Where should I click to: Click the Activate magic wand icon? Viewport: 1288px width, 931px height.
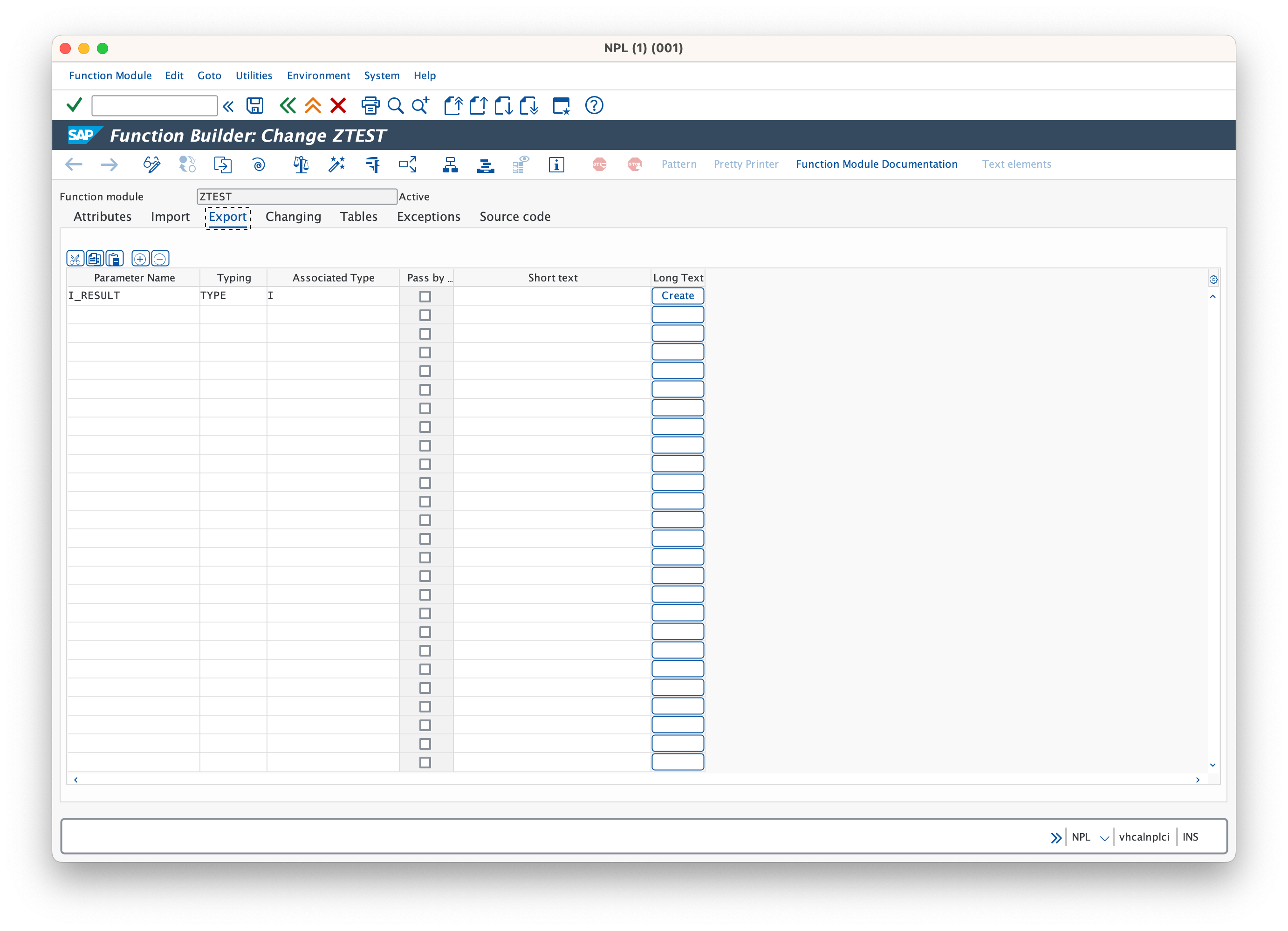pos(337,165)
